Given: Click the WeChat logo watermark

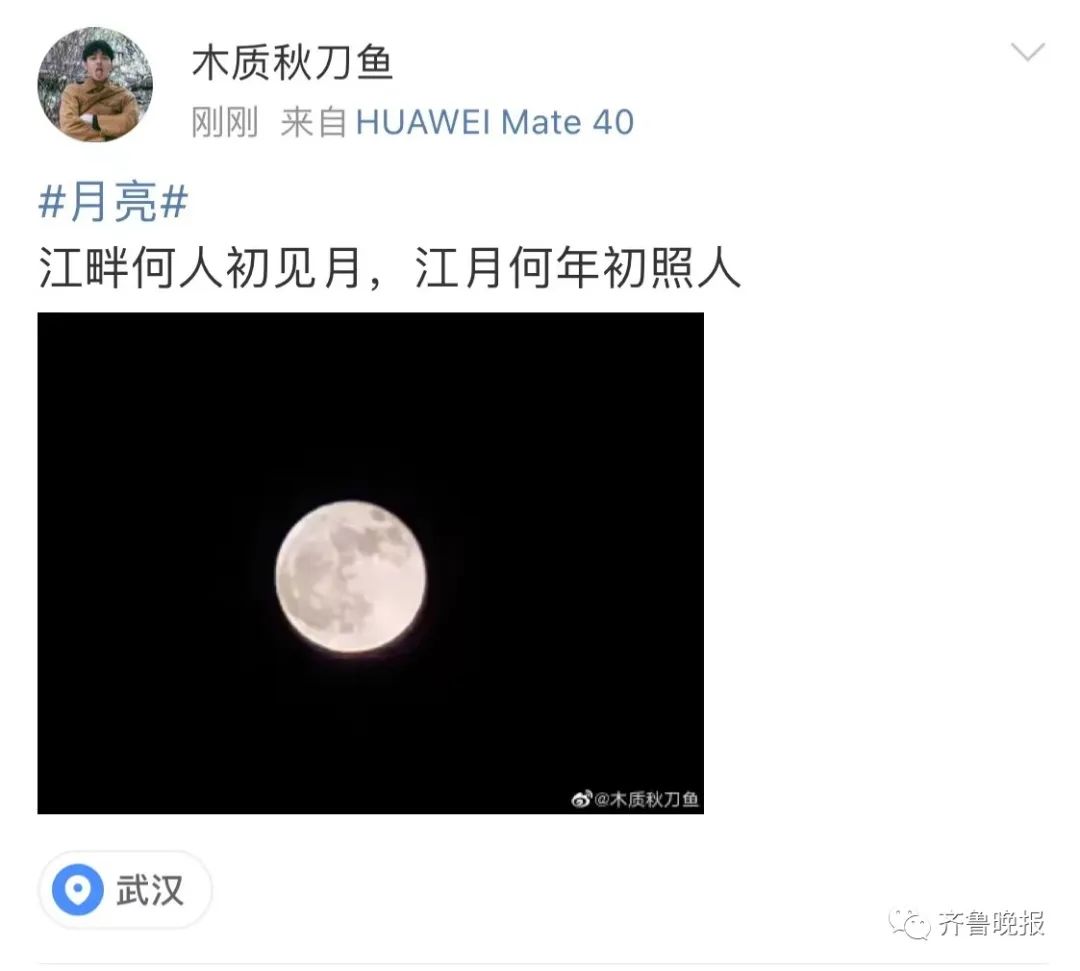Looking at the screenshot, I should click(910, 923).
